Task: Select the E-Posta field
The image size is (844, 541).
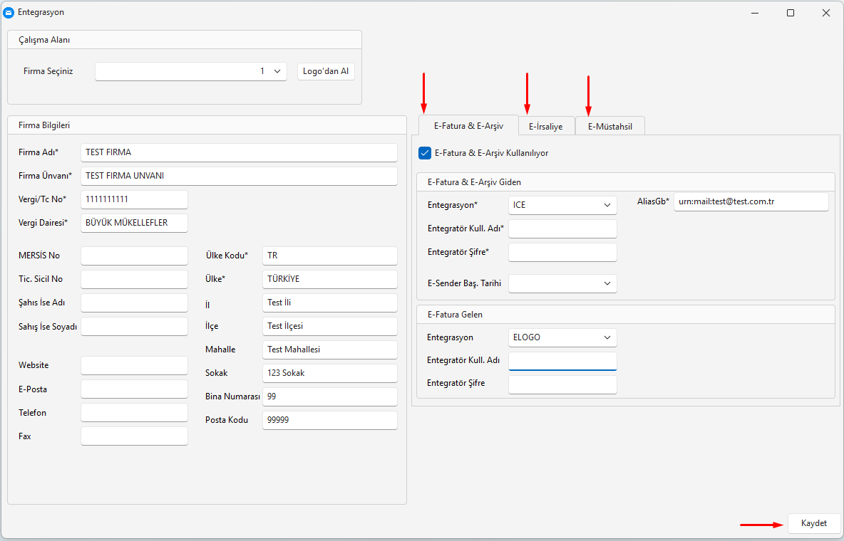Action: tap(134, 389)
